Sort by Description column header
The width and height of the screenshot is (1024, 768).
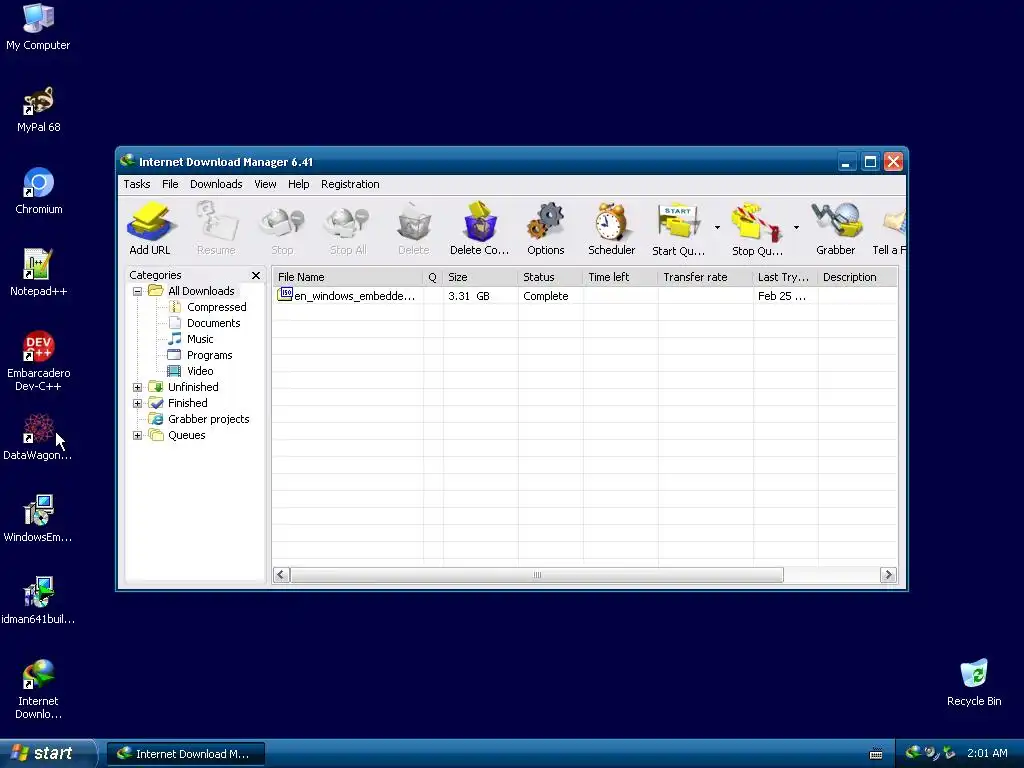[x=857, y=277]
